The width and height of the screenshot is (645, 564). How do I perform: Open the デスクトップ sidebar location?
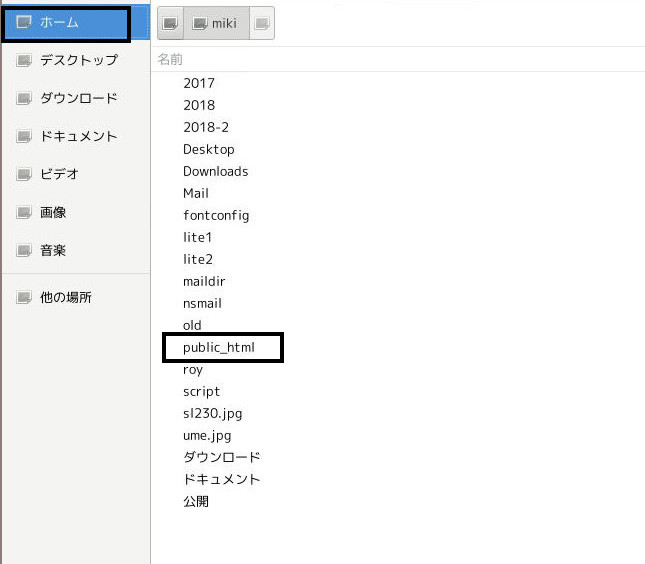coord(76,60)
